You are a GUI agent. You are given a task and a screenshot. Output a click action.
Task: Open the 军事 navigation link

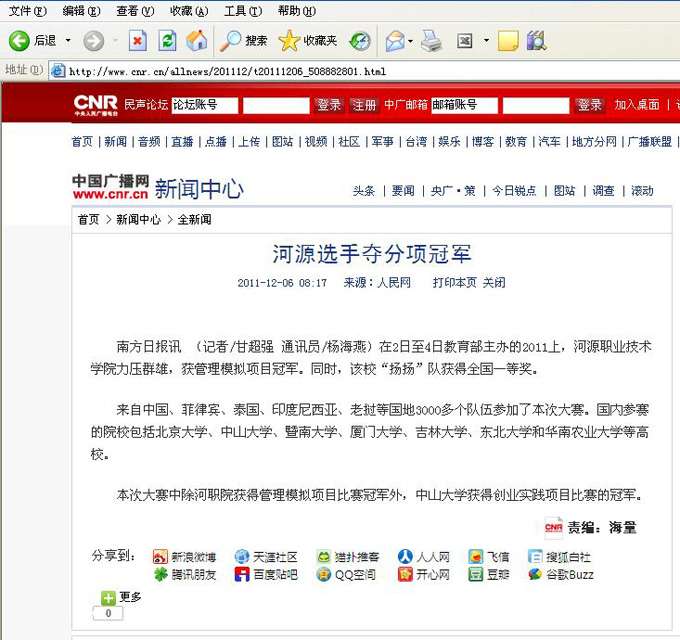click(382, 142)
